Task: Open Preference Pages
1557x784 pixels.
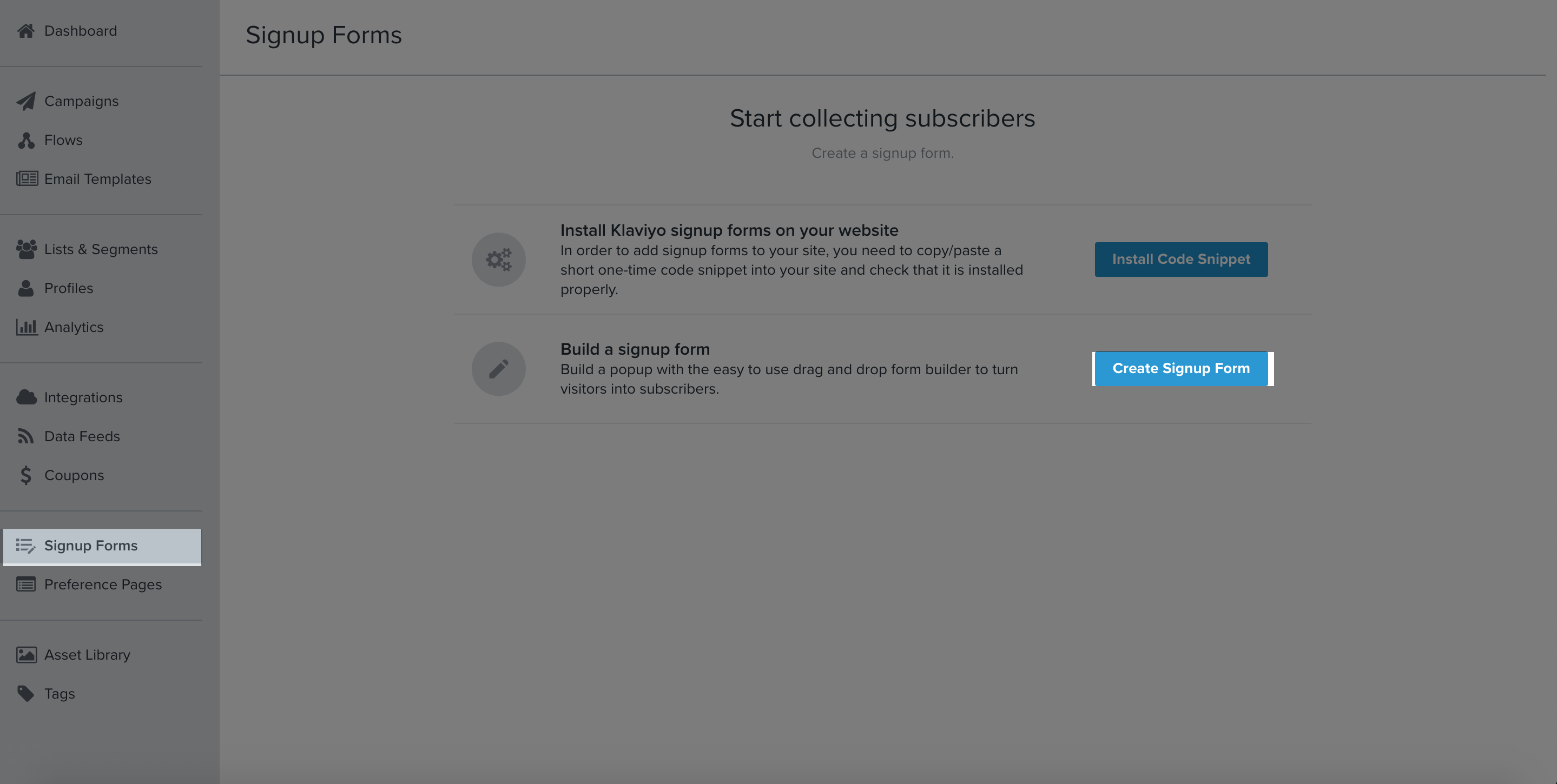Action: click(x=103, y=584)
